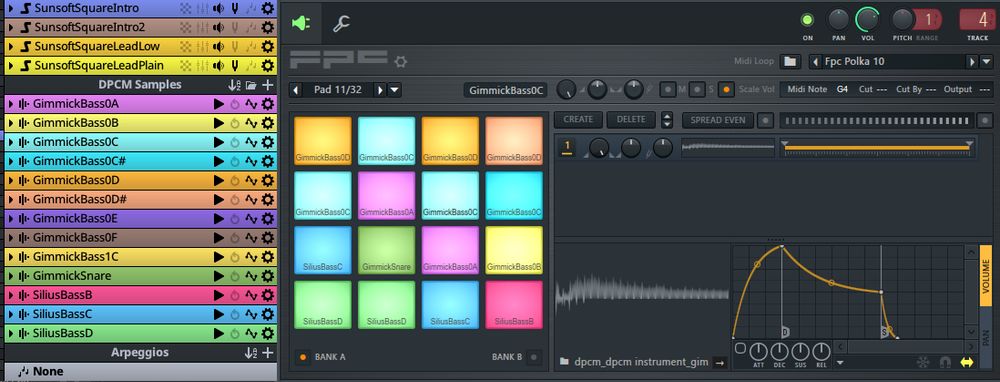Open FPC gear options icon

[400, 62]
